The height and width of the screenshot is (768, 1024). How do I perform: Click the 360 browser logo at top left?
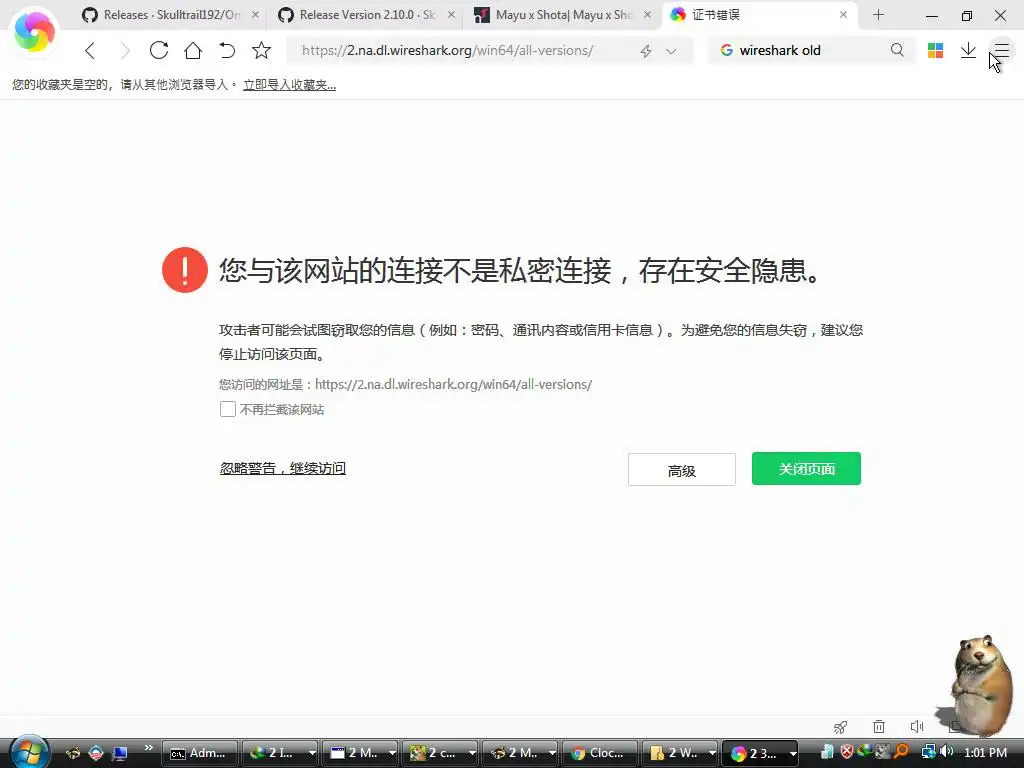pos(34,31)
